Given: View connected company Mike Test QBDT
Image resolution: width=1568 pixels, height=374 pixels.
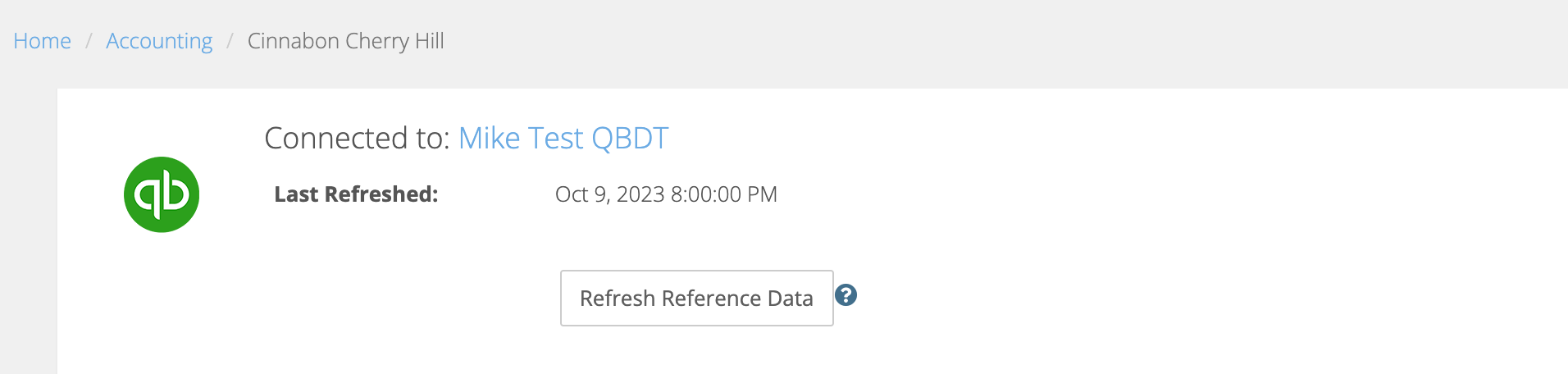Looking at the screenshot, I should click(x=563, y=138).
